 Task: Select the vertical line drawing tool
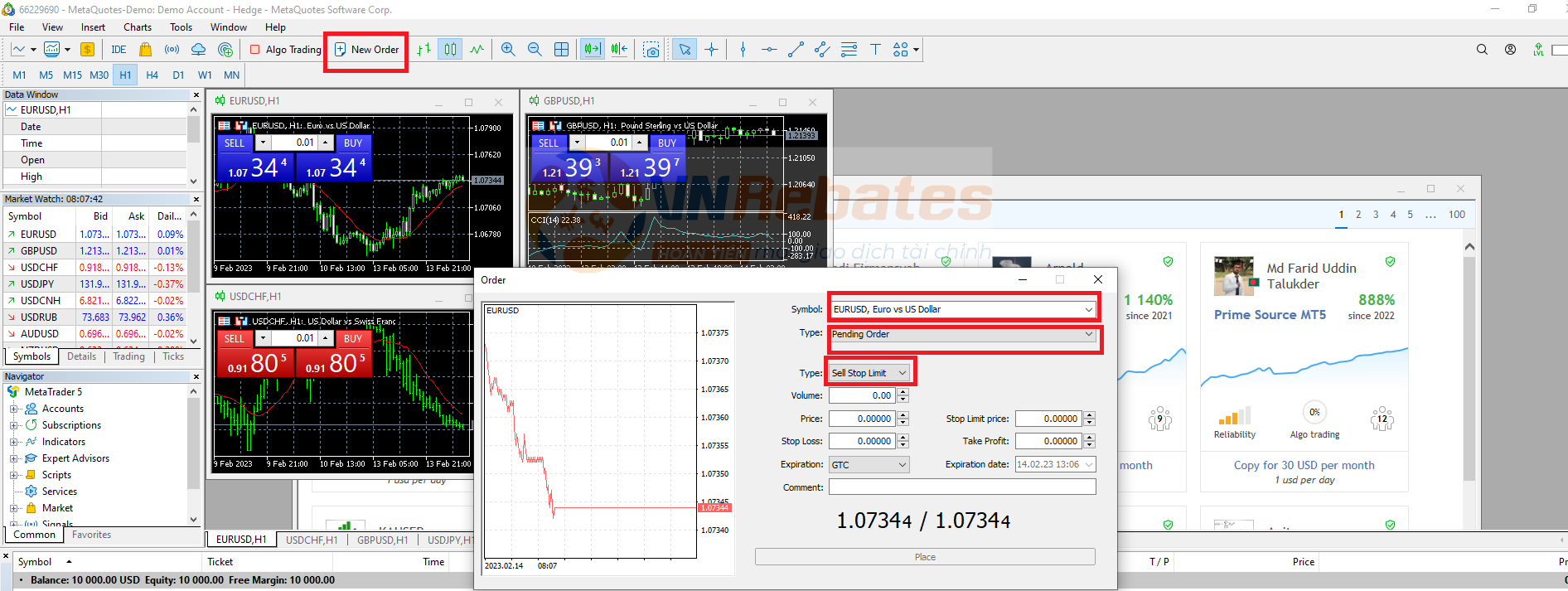point(743,50)
